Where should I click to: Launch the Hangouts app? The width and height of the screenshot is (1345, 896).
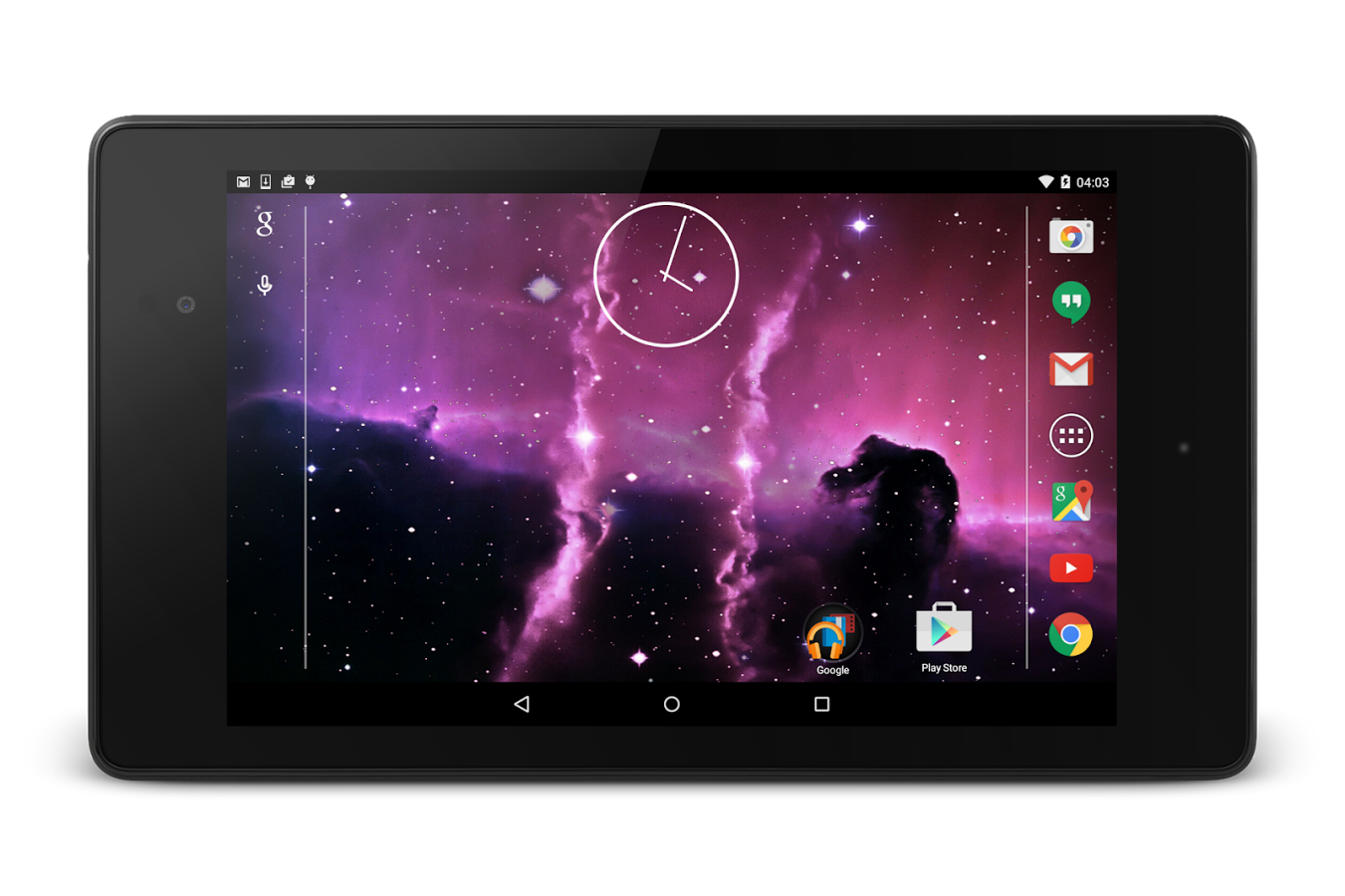(x=1071, y=303)
